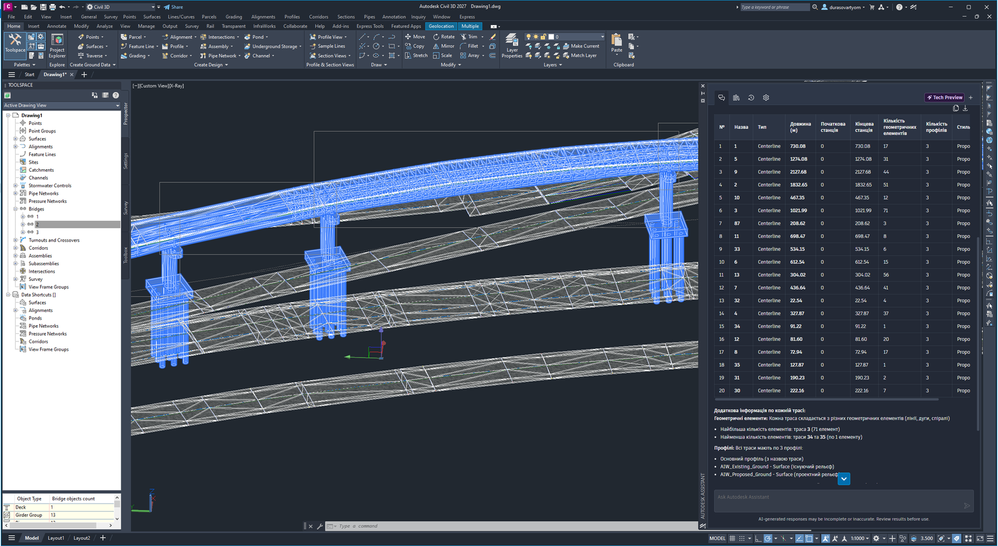Image resolution: width=998 pixels, height=546 pixels.
Task: Open the Civil 3D workspace dropdown
Action: coord(121,7)
